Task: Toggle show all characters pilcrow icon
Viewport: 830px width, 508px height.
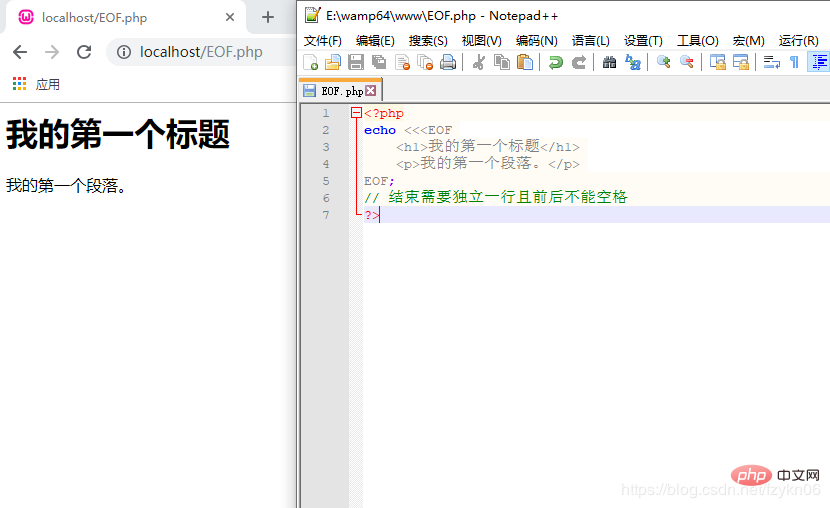Action: click(x=794, y=62)
